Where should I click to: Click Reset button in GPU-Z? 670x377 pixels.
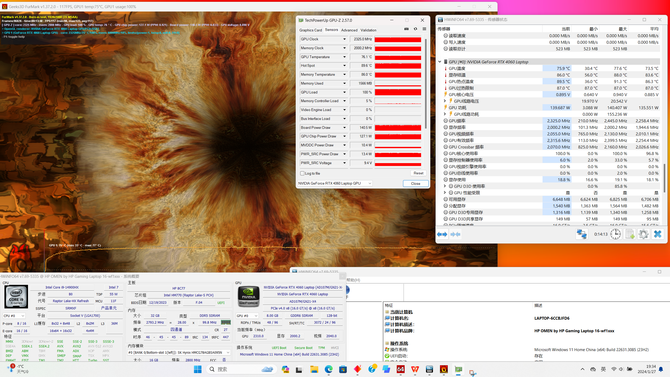pos(418,173)
